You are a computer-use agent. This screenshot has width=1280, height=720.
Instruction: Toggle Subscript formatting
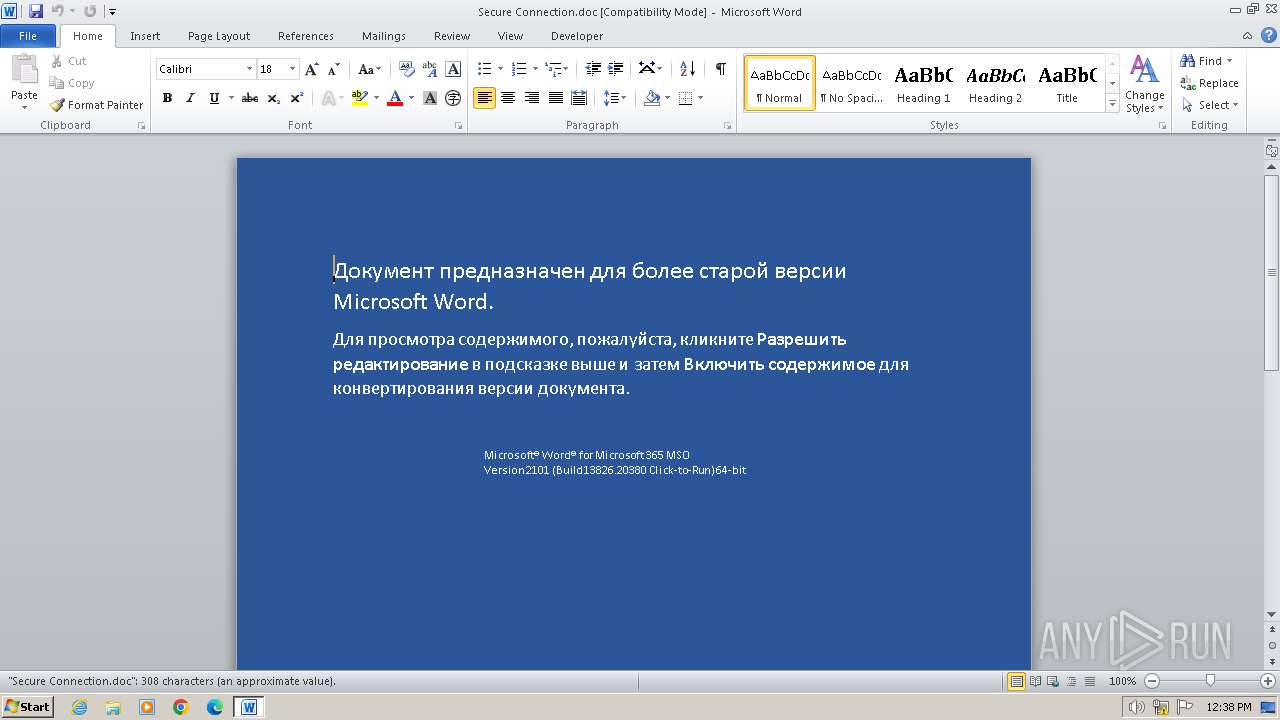pyautogui.click(x=273, y=98)
